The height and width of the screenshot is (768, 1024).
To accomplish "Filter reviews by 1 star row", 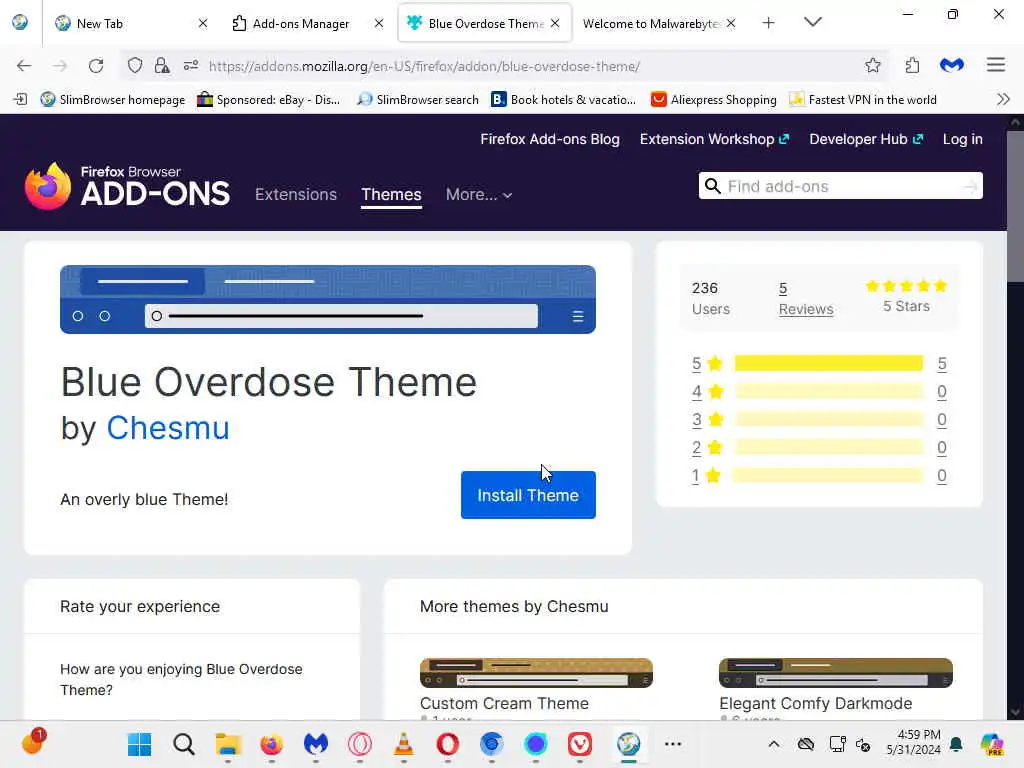I will tap(819, 475).
